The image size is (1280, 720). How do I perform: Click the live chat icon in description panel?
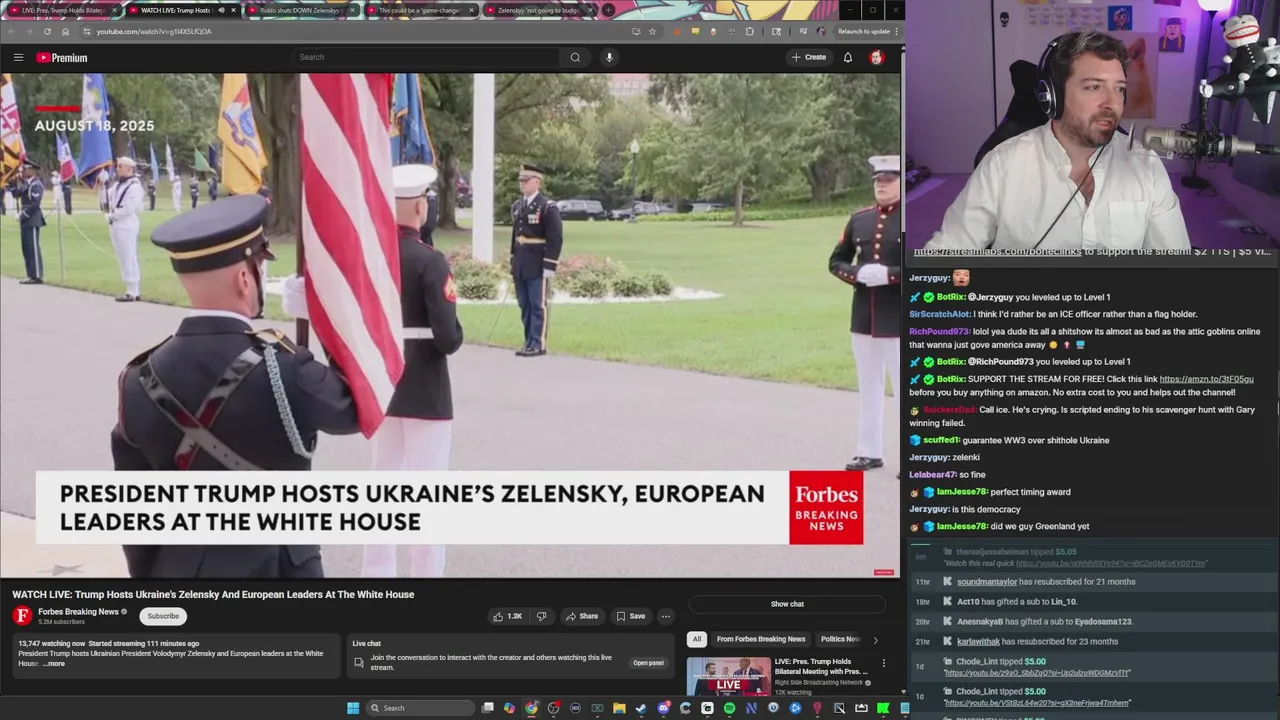[359, 662]
